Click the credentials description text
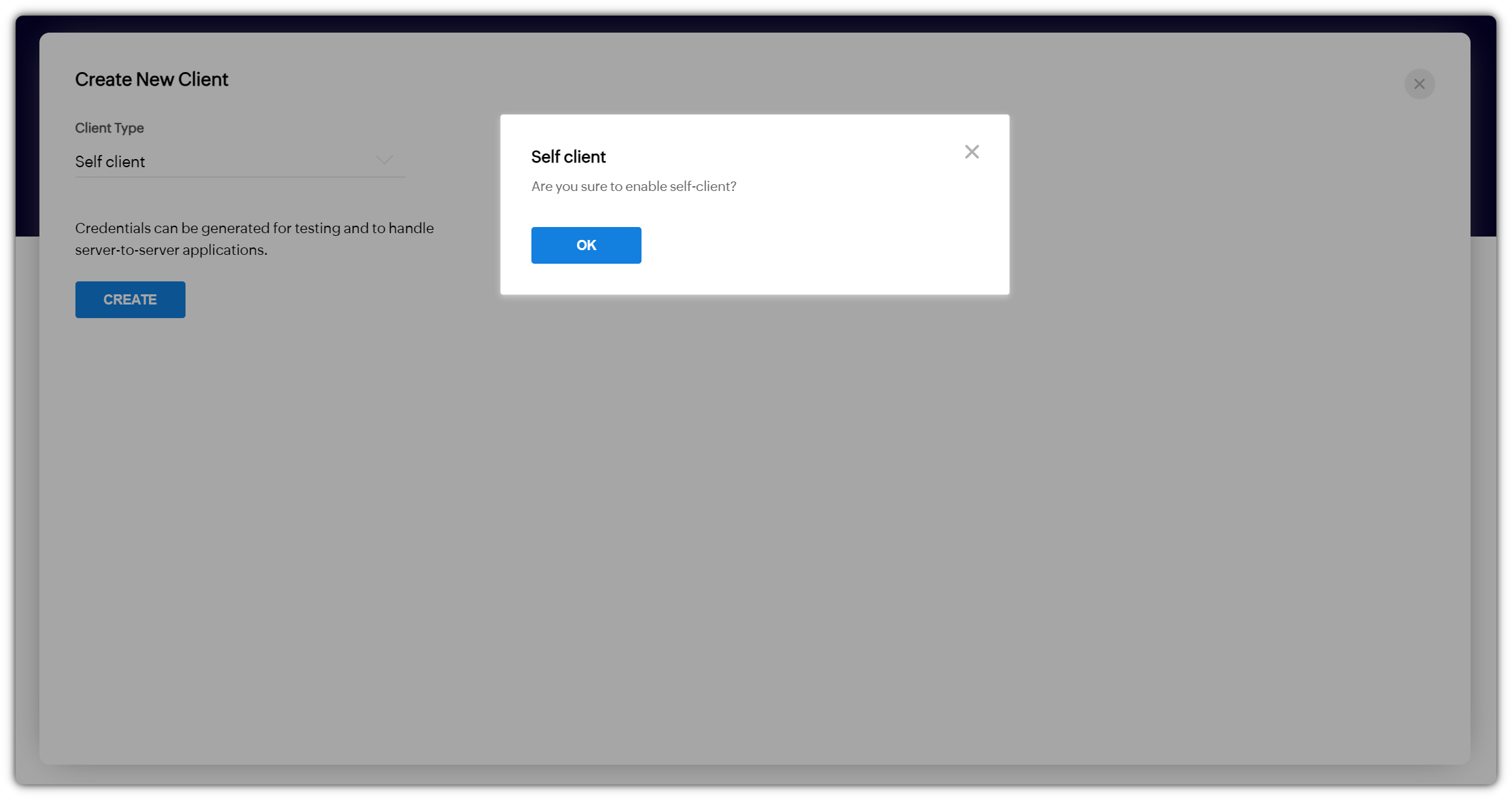This screenshot has height=800, width=1512. click(254, 239)
